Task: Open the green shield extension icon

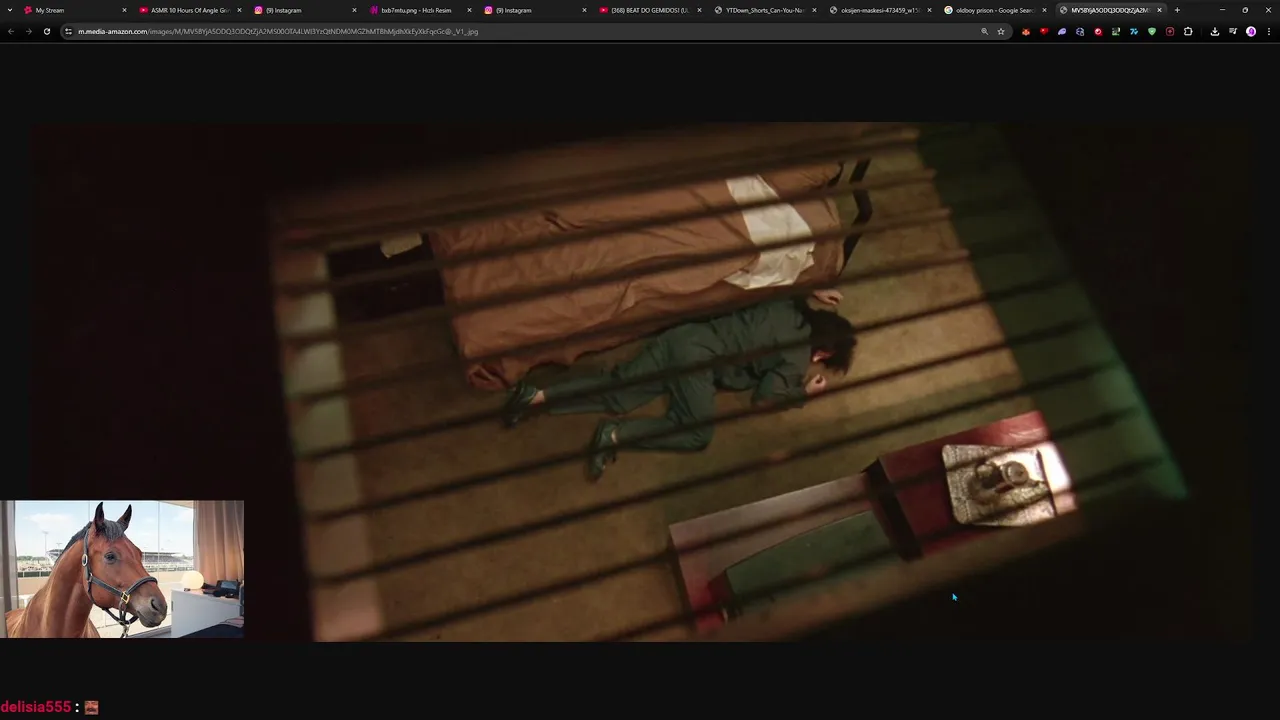Action: click(1152, 31)
